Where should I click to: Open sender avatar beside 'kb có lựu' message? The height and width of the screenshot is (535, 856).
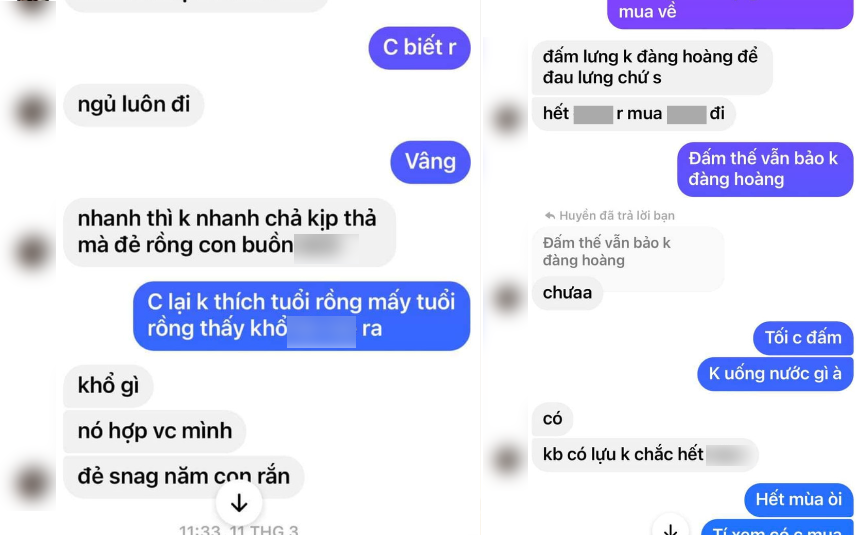[x=506, y=457]
